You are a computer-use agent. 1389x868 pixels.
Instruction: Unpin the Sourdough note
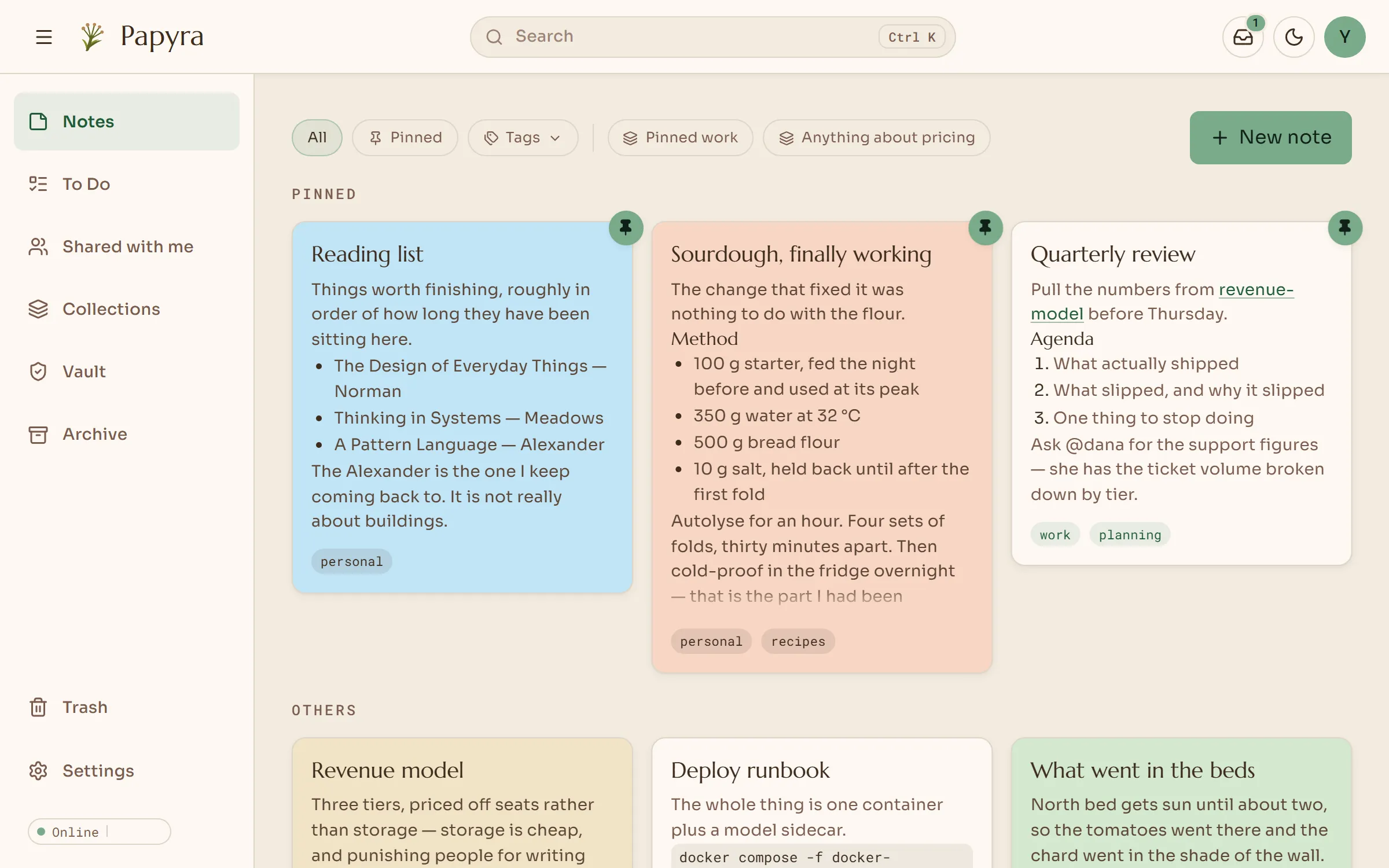coord(985,227)
